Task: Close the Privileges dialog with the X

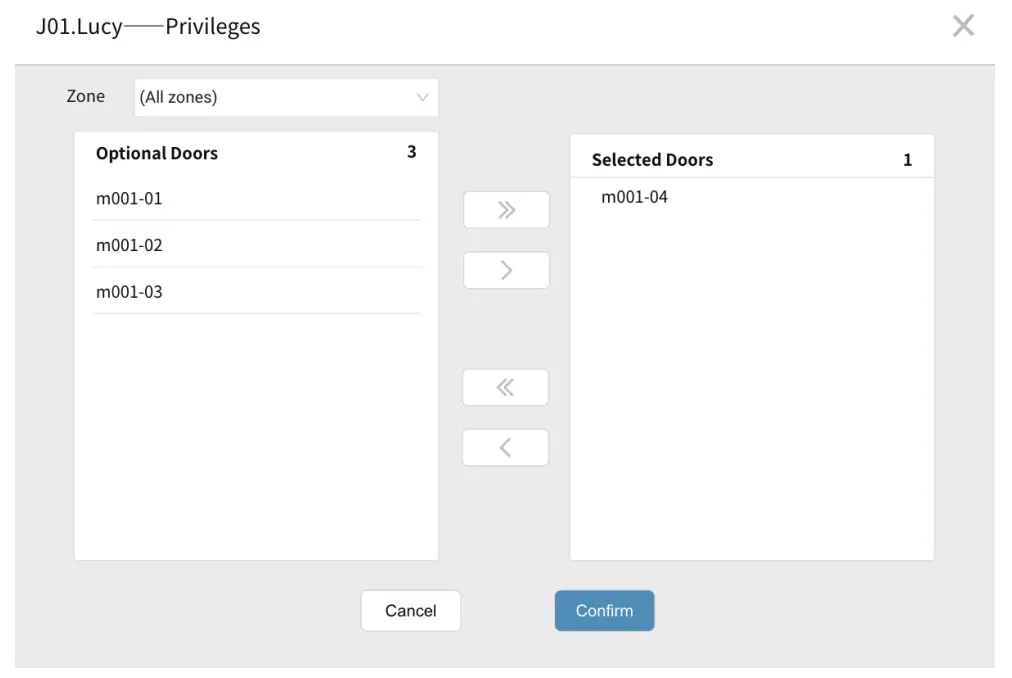Action: point(963,26)
